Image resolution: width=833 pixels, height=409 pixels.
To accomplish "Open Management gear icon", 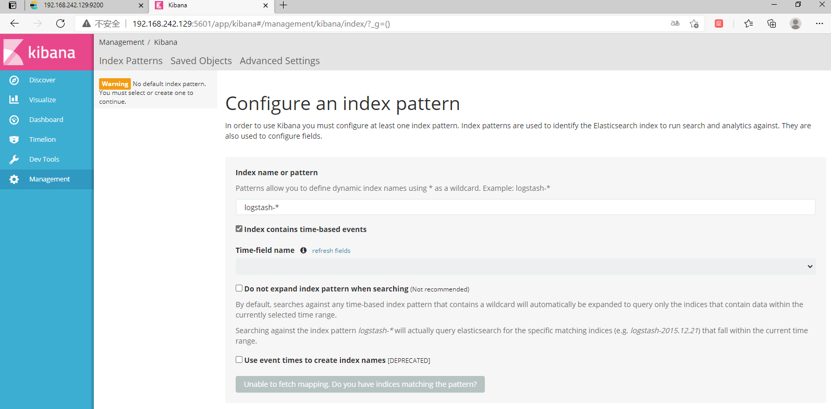I will 14,180.
